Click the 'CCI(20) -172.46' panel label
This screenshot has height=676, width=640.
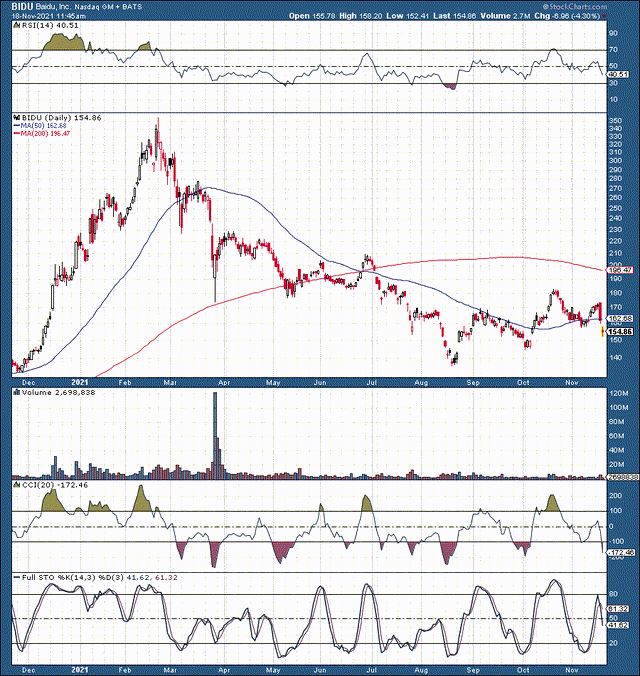54,485
